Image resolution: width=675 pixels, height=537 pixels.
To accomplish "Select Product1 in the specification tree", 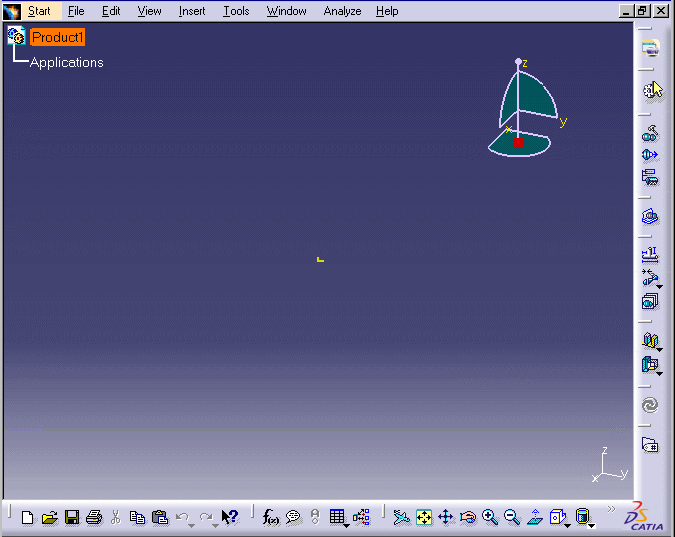I will 57,37.
